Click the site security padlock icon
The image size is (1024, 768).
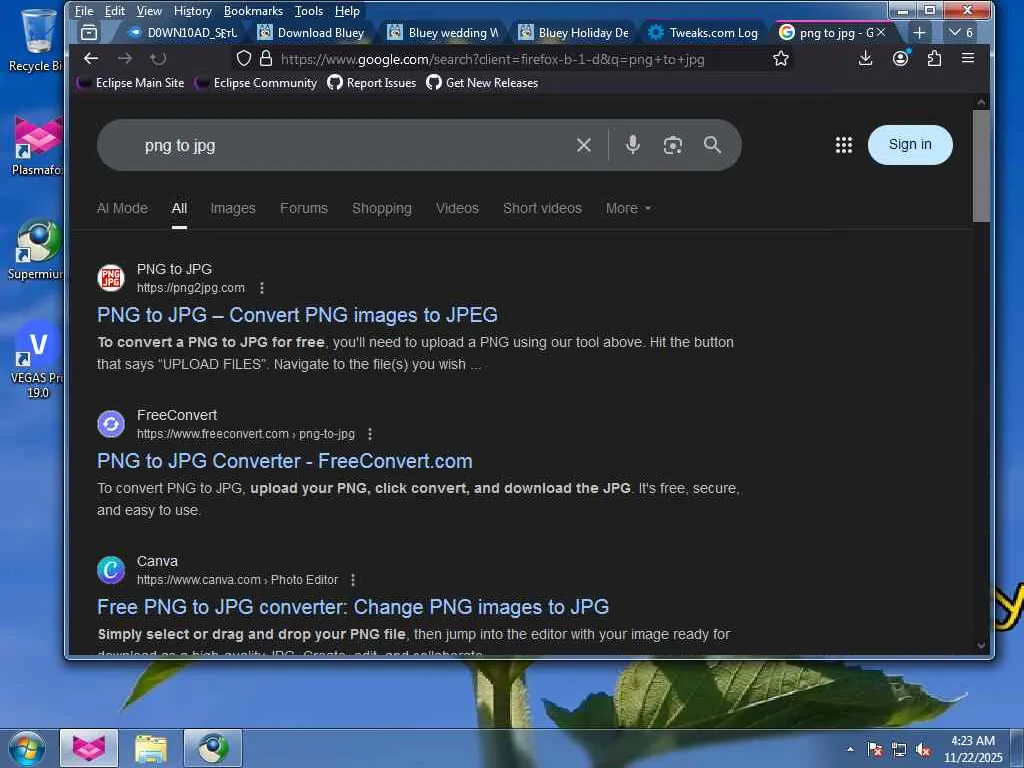click(x=266, y=59)
